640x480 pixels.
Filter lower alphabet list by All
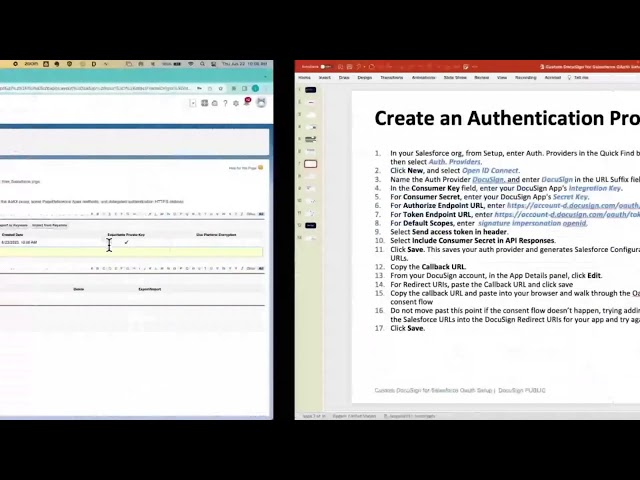coord(261,269)
